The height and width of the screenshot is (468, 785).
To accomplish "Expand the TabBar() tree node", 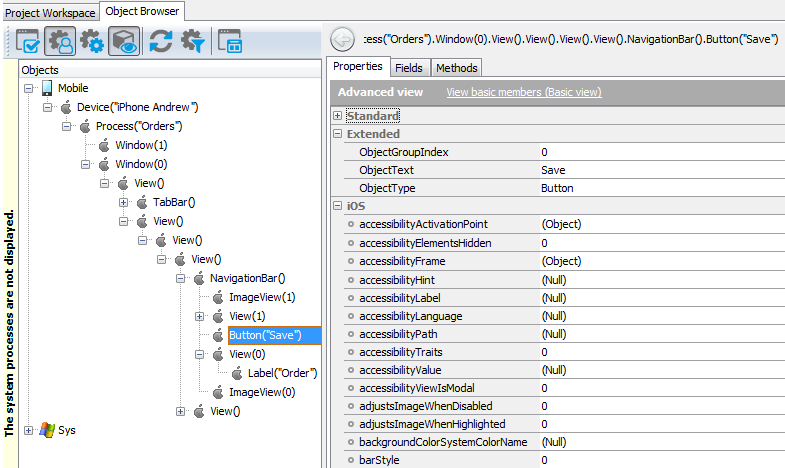I will (124, 202).
